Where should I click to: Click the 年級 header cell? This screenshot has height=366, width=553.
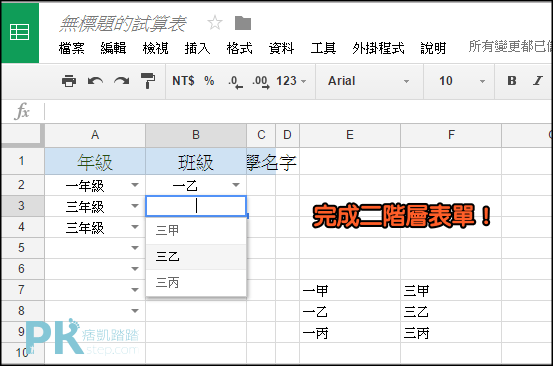coord(95,162)
